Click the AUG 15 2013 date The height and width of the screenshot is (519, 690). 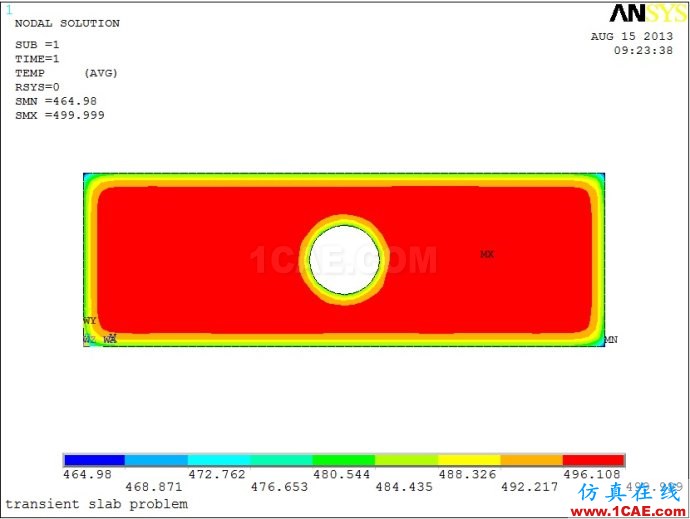pos(632,36)
